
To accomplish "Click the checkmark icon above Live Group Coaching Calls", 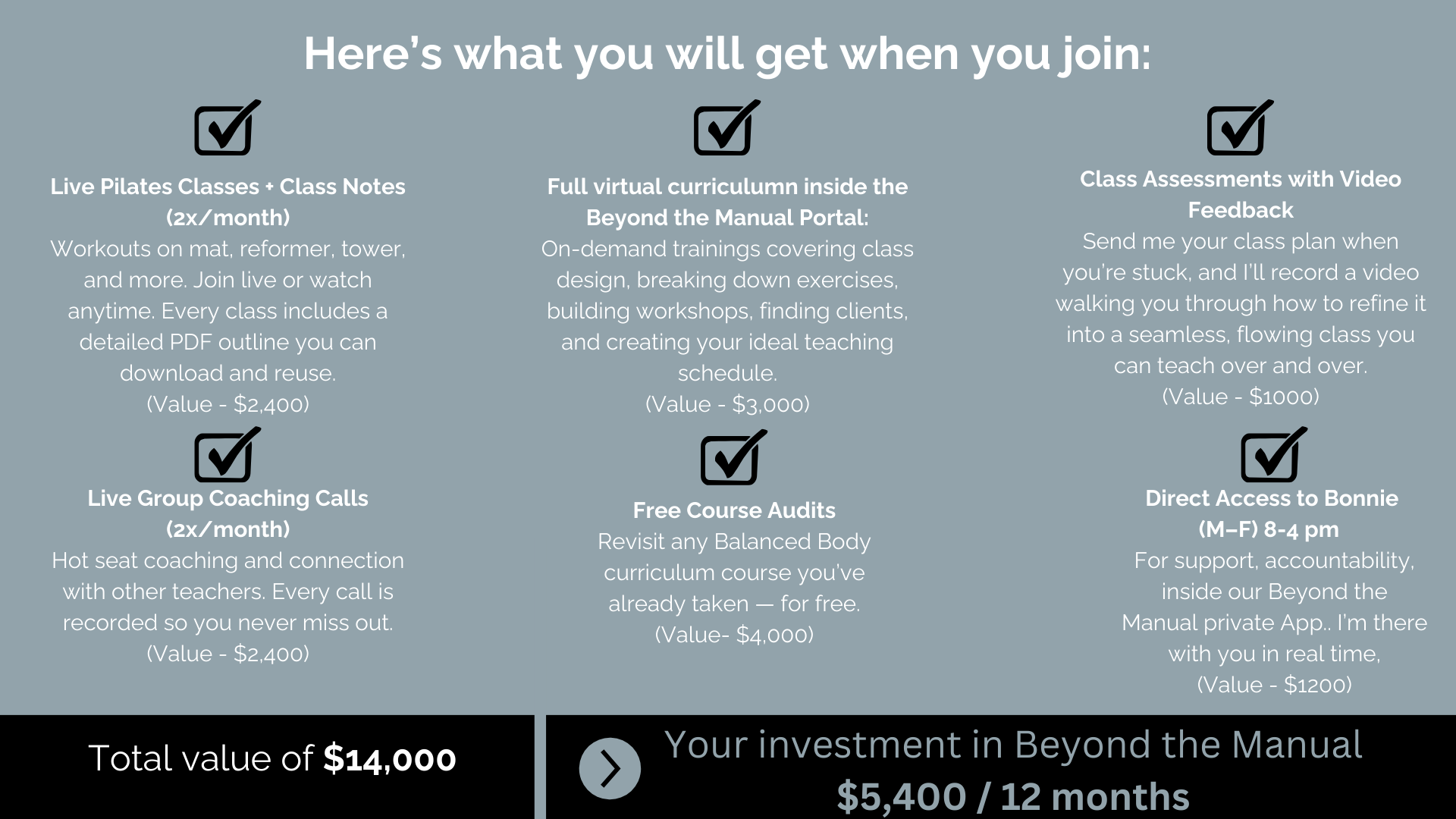I will pyautogui.click(x=226, y=456).
